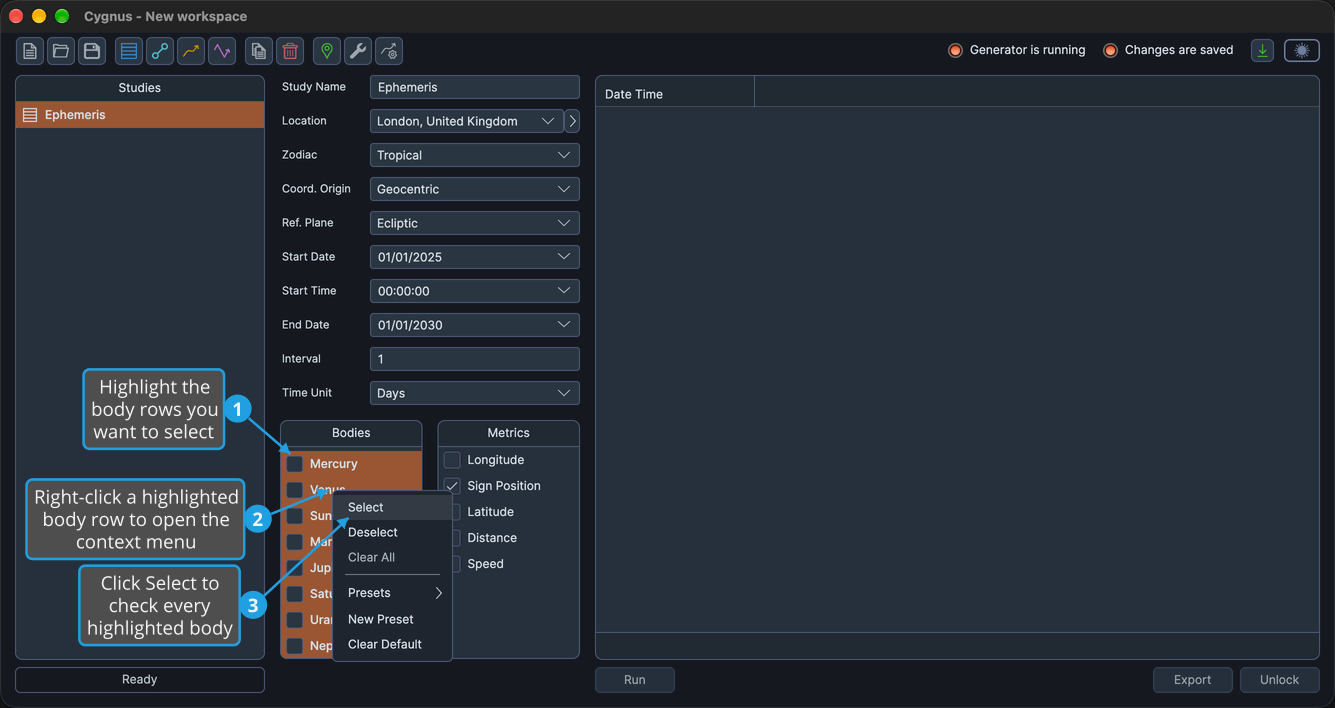This screenshot has height=708, width=1335.
Task: Open a workspace via folder icon
Action: (61, 51)
